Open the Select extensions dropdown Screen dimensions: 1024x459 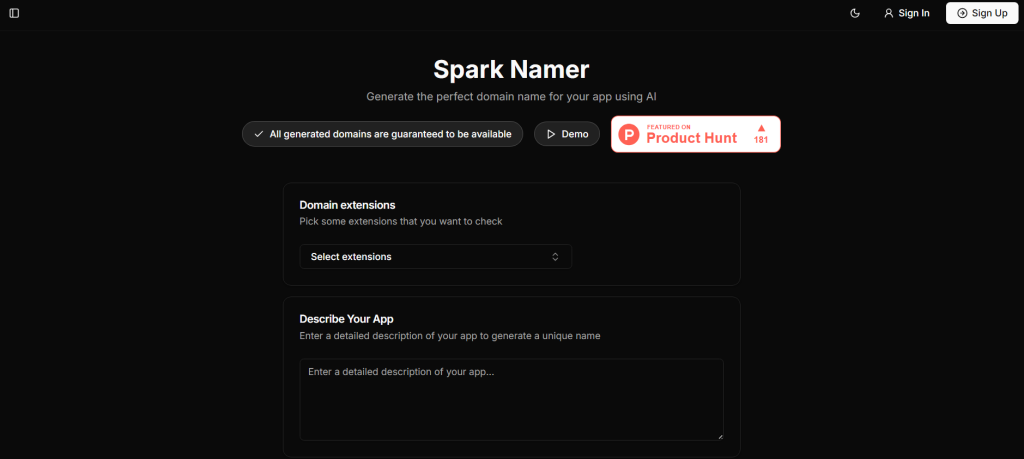pos(435,257)
